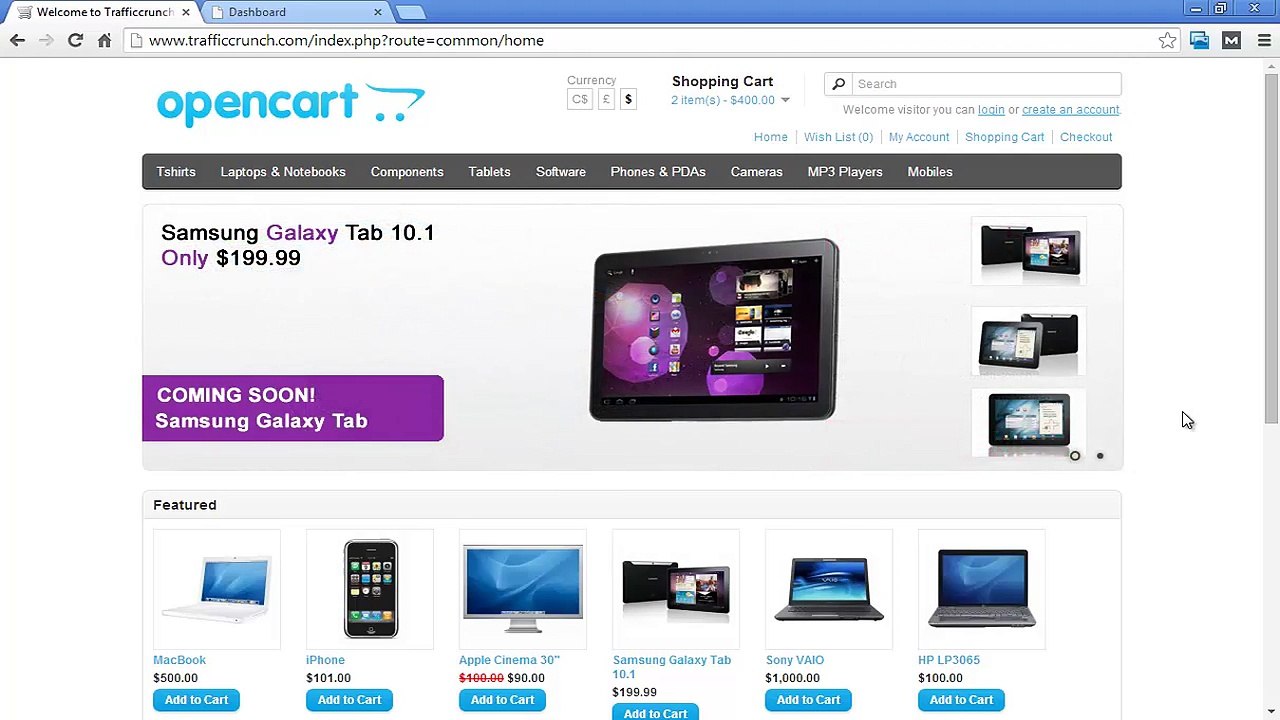Image resolution: width=1280 pixels, height=720 pixels.
Task: Open the HP LP3065 product link
Action: click(949, 660)
